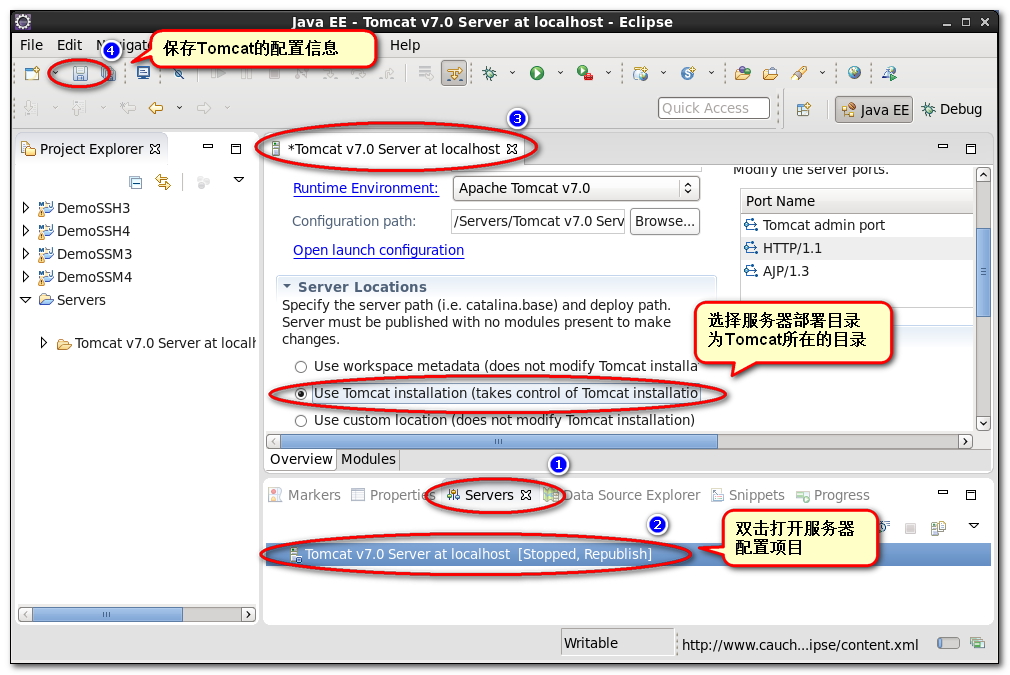Run the application with green play icon
This screenshot has width=1010, height=675.
pos(537,73)
